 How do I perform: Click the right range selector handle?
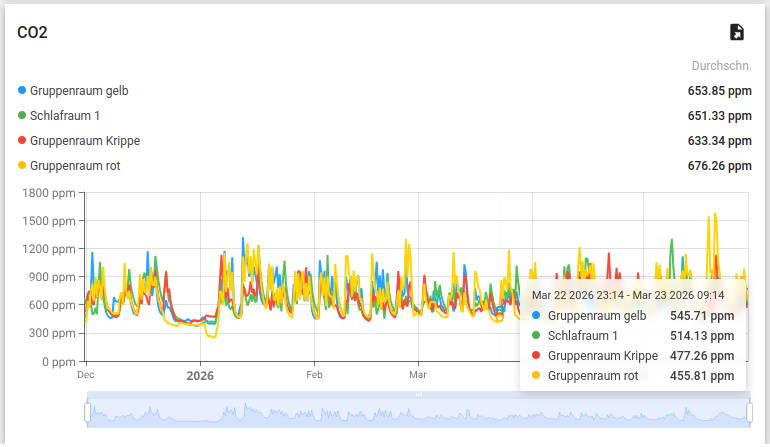click(749, 413)
